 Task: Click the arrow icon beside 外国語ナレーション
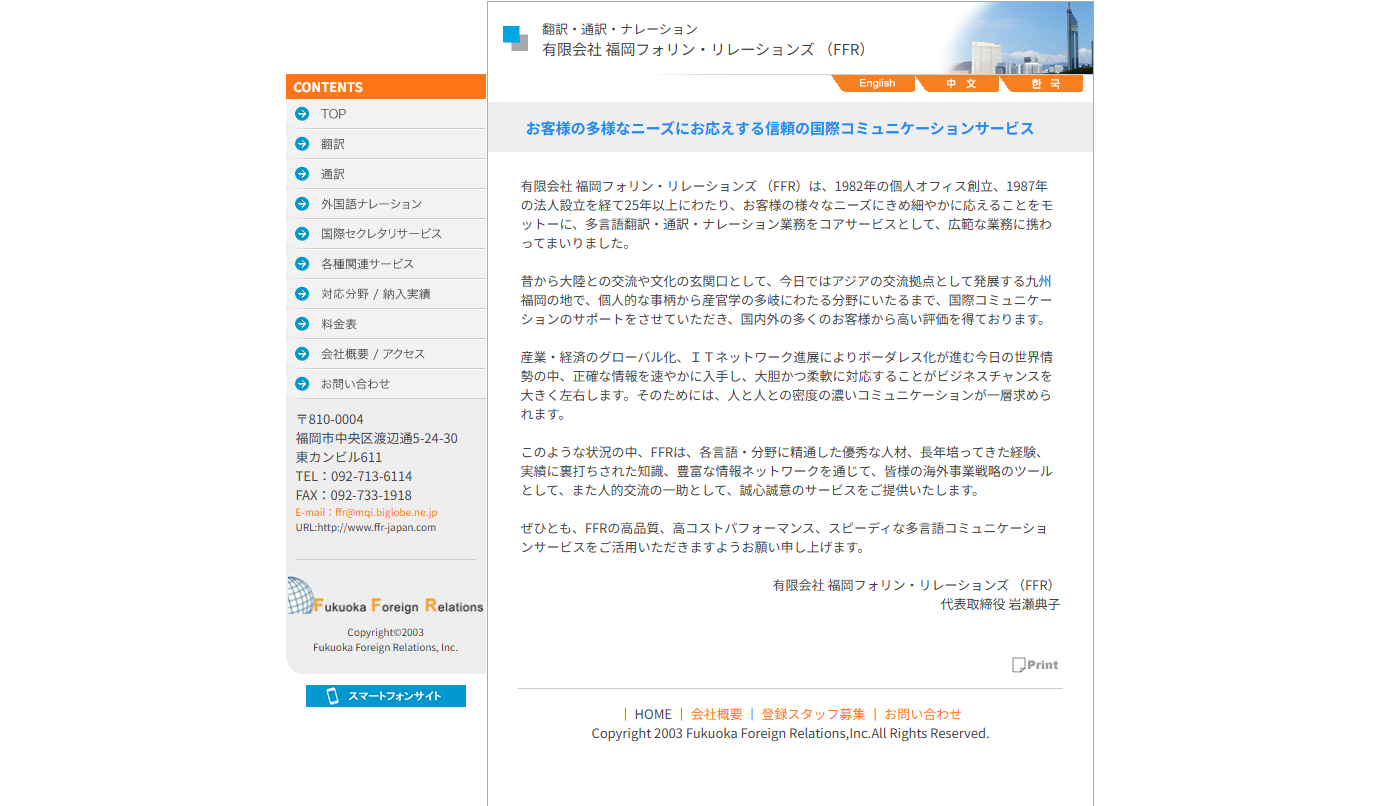pyautogui.click(x=302, y=204)
